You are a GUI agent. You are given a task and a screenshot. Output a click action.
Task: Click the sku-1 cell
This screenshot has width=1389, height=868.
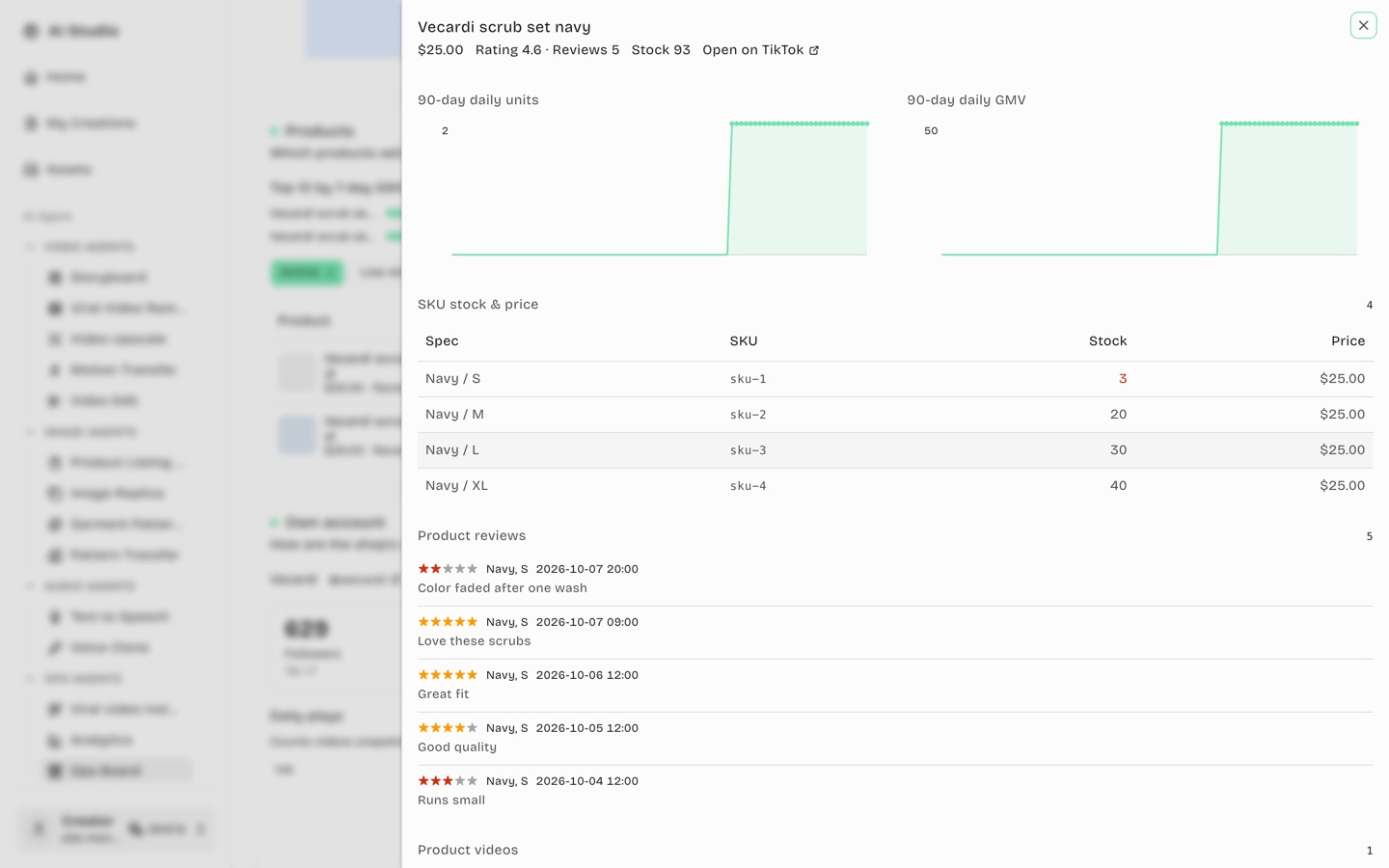pos(749,379)
